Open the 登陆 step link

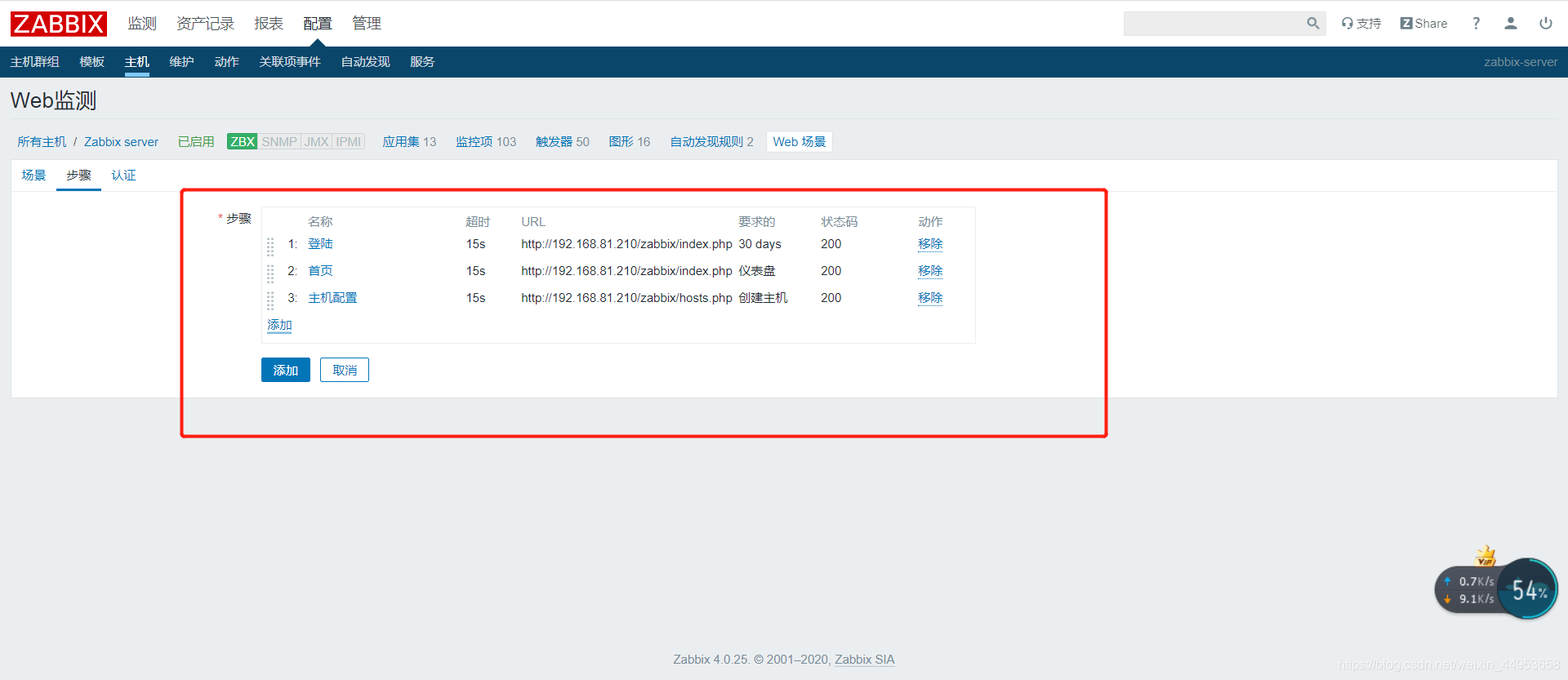pos(320,244)
